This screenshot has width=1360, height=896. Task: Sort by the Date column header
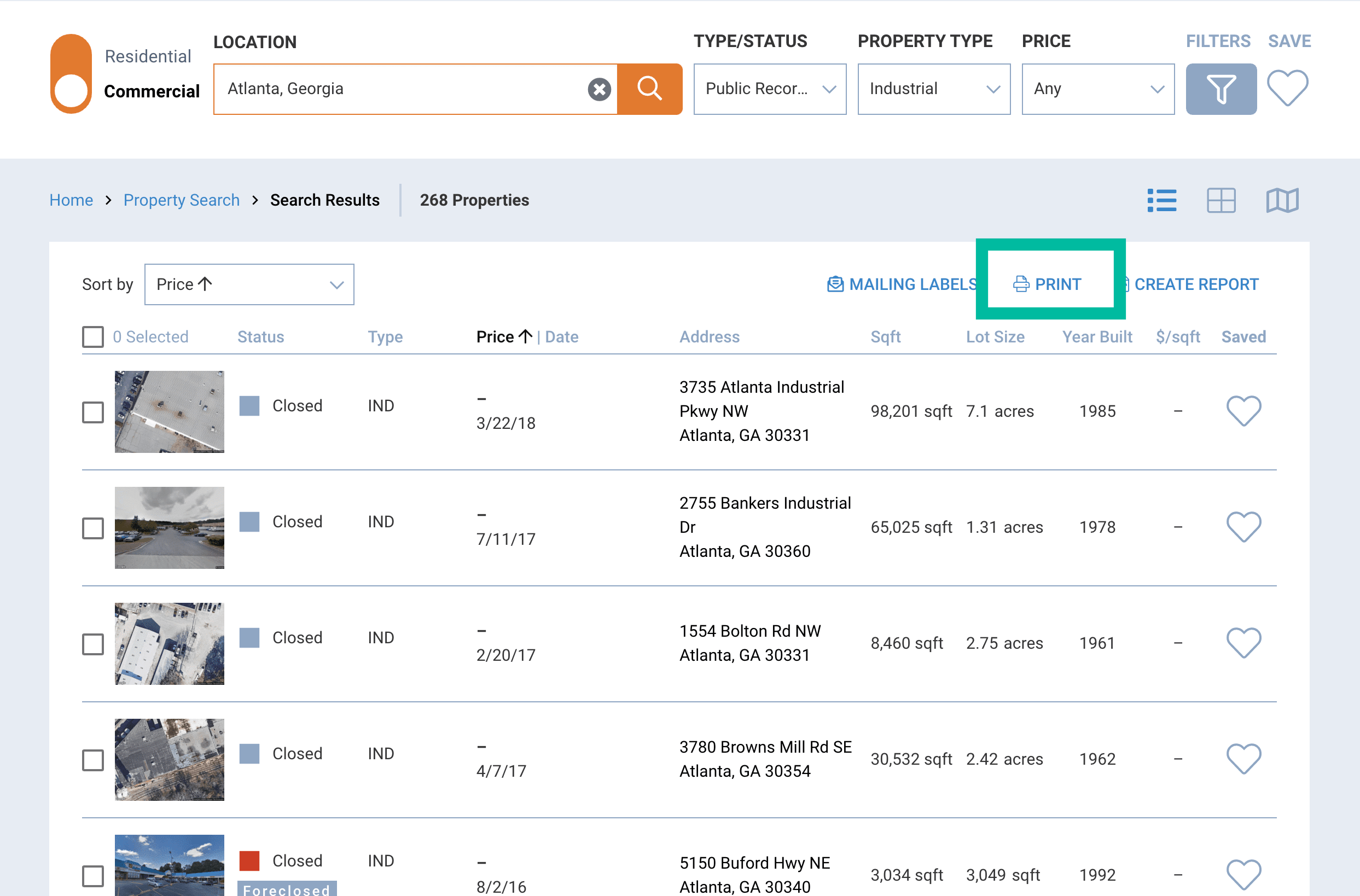[561, 337]
